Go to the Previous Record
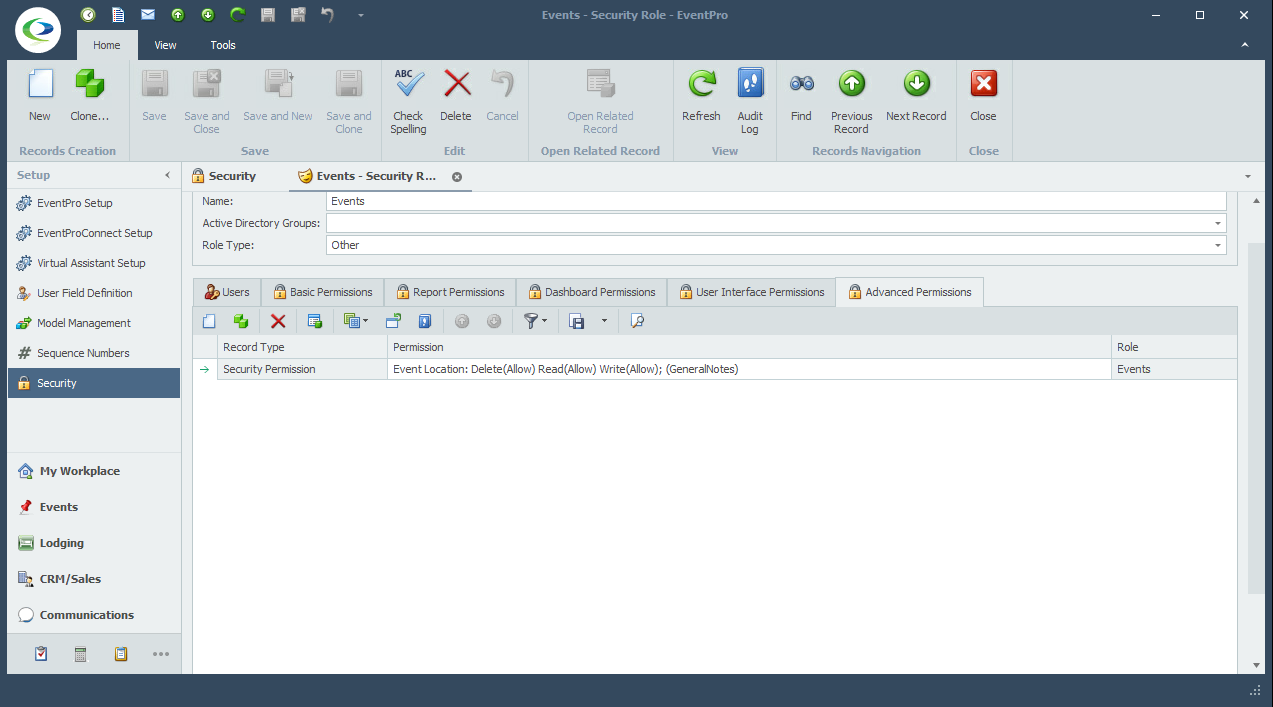This screenshot has width=1273, height=707. click(x=851, y=101)
